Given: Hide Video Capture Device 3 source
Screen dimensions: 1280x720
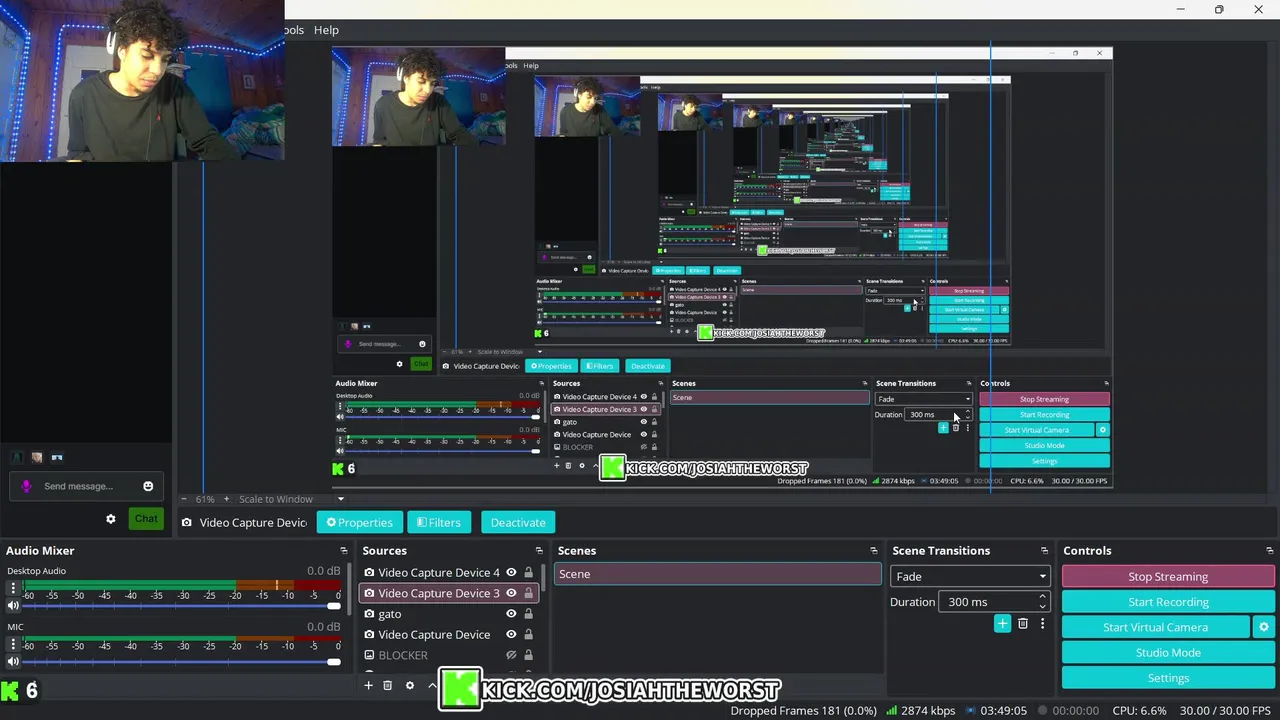Looking at the screenshot, I should [x=511, y=593].
